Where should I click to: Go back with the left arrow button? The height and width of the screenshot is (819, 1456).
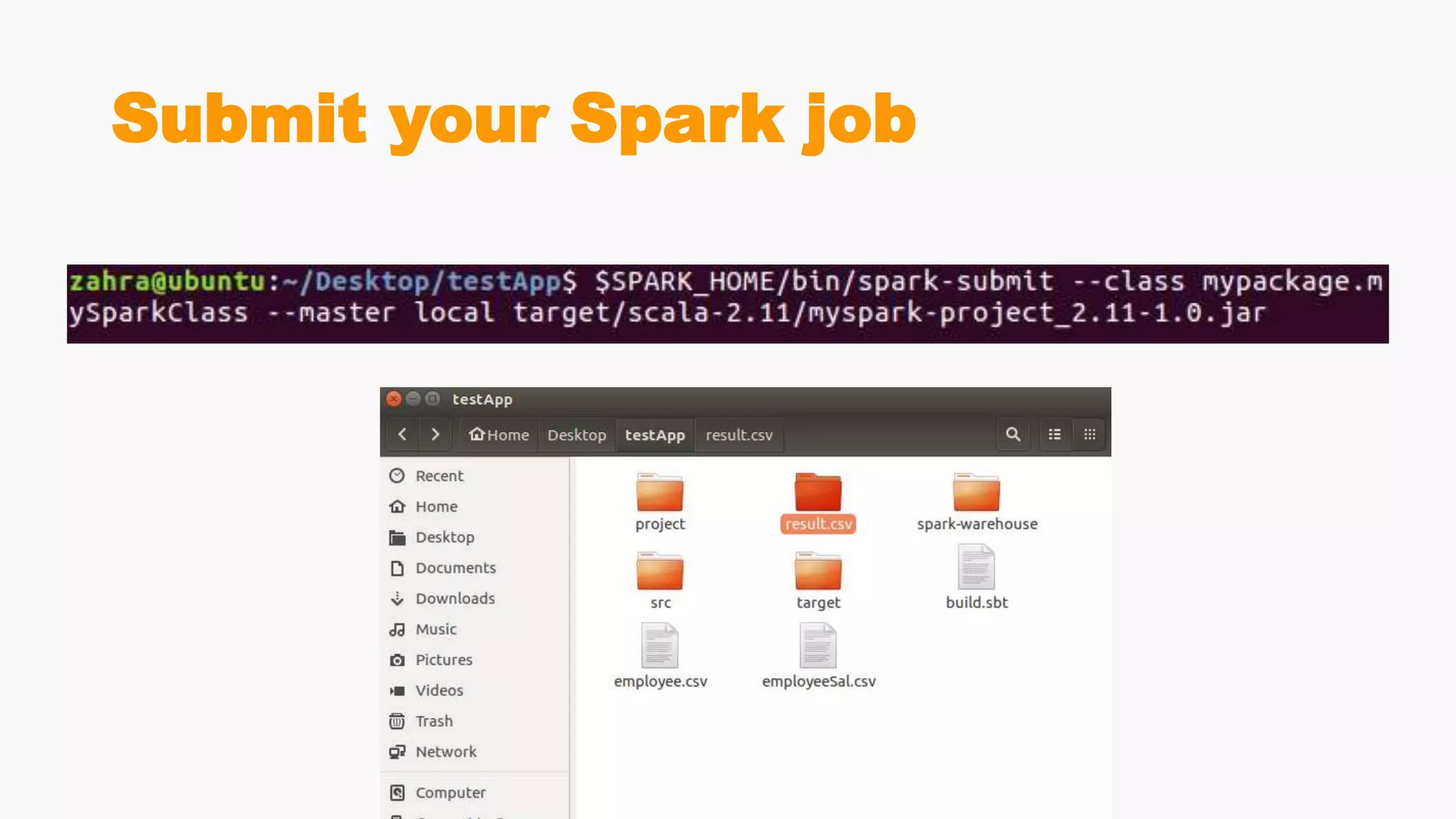[402, 434]
